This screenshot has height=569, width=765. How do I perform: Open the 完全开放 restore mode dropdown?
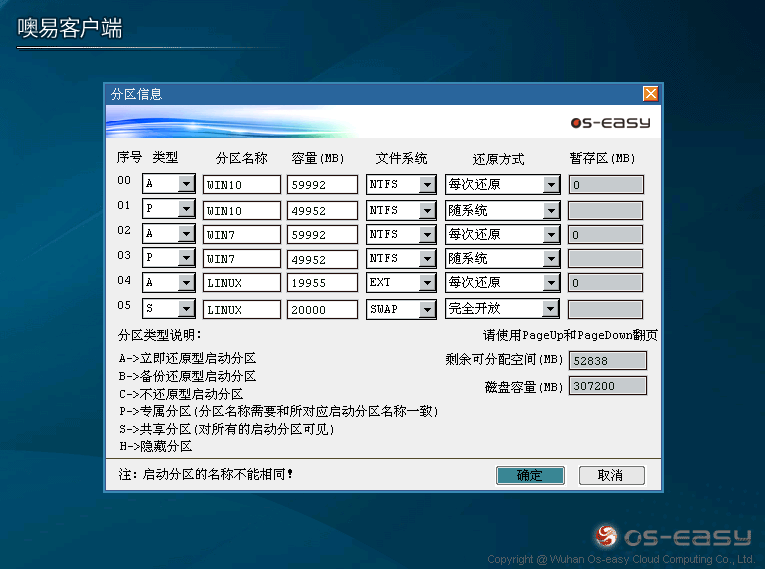[551, 309]
